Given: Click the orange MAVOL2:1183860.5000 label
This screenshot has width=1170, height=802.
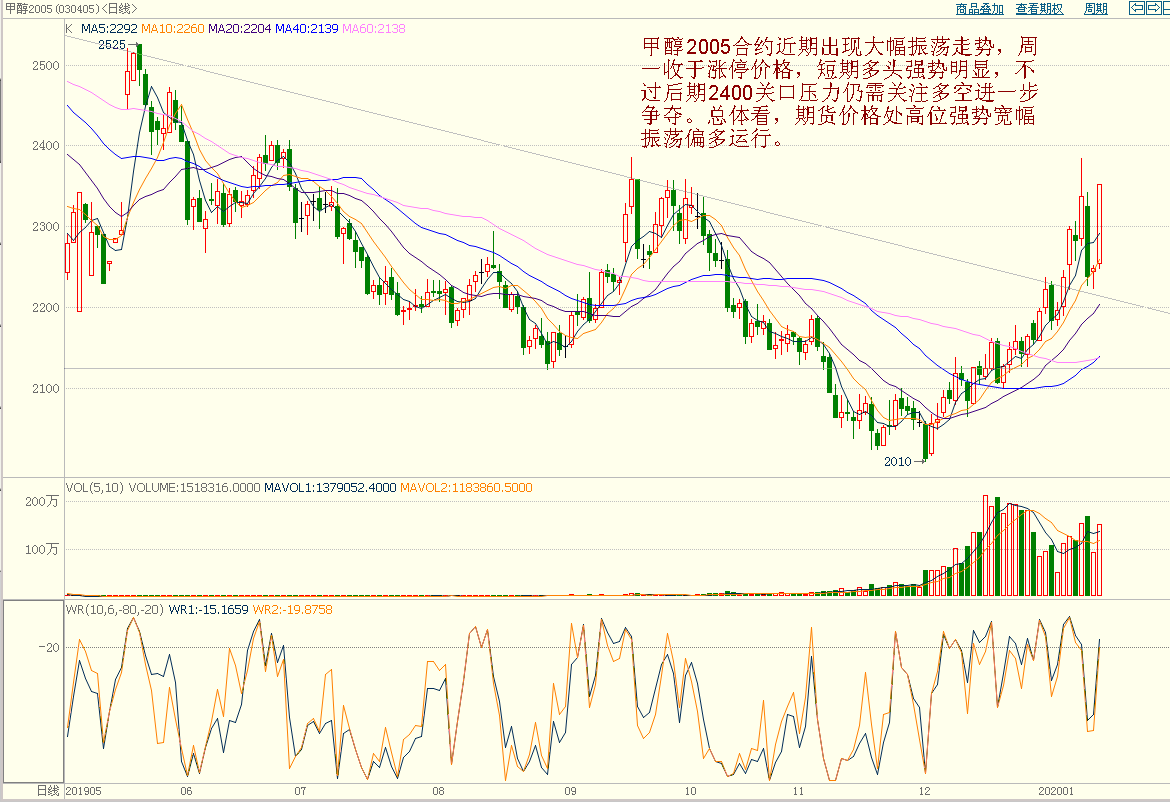Looking at the screenshot, I should [x=466, y=488].
